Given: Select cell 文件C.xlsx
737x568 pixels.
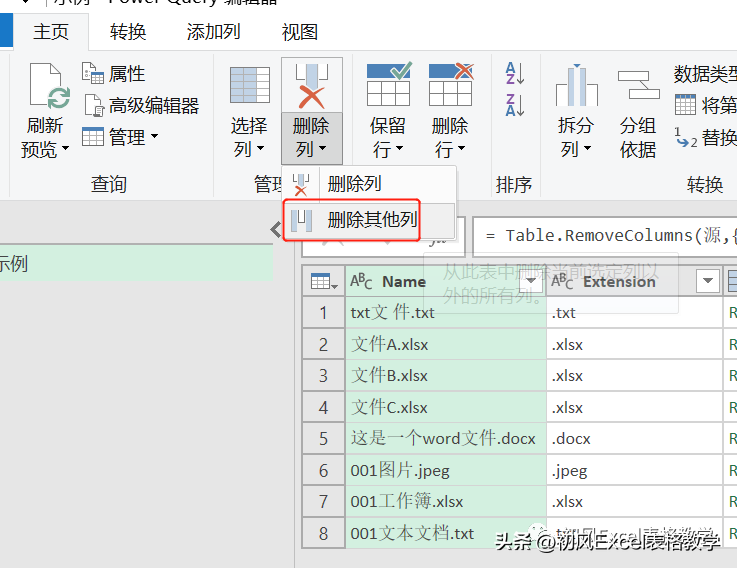Looking at the screenshot, I should pyautogui.click(x=445, y=407).
